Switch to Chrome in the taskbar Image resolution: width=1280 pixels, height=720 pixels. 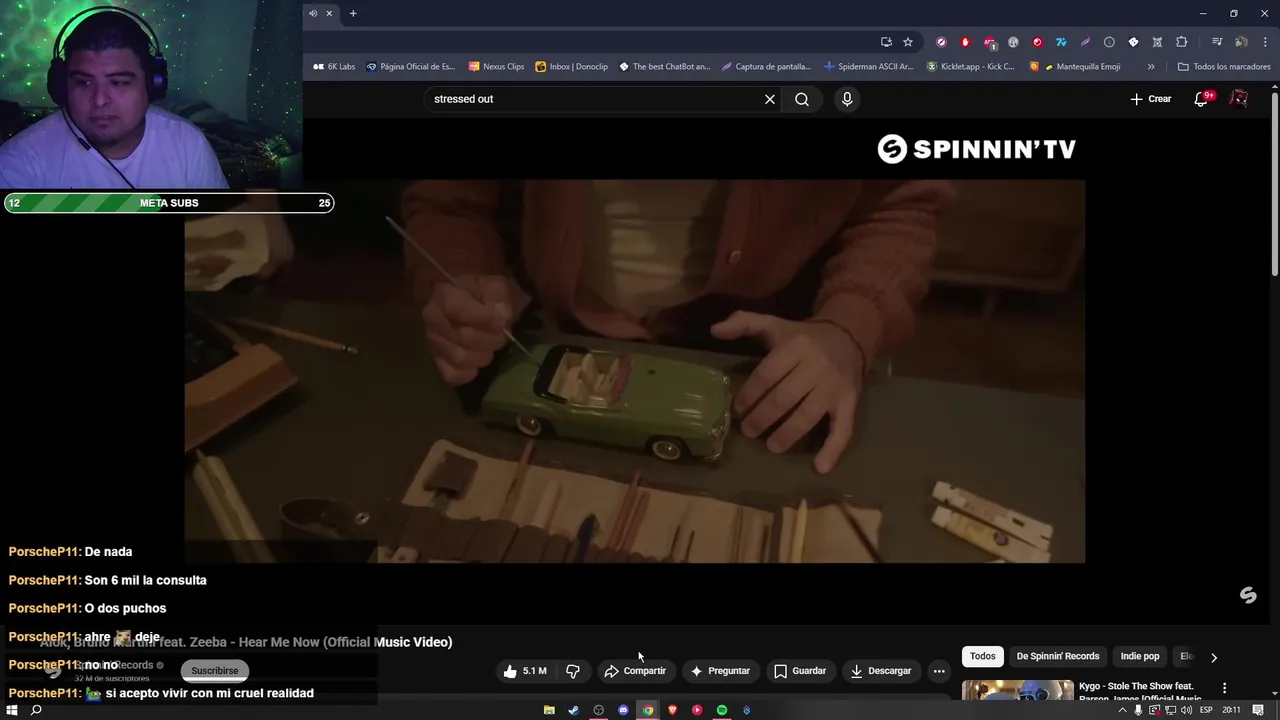pyautogui.click(x=648, y=710)
